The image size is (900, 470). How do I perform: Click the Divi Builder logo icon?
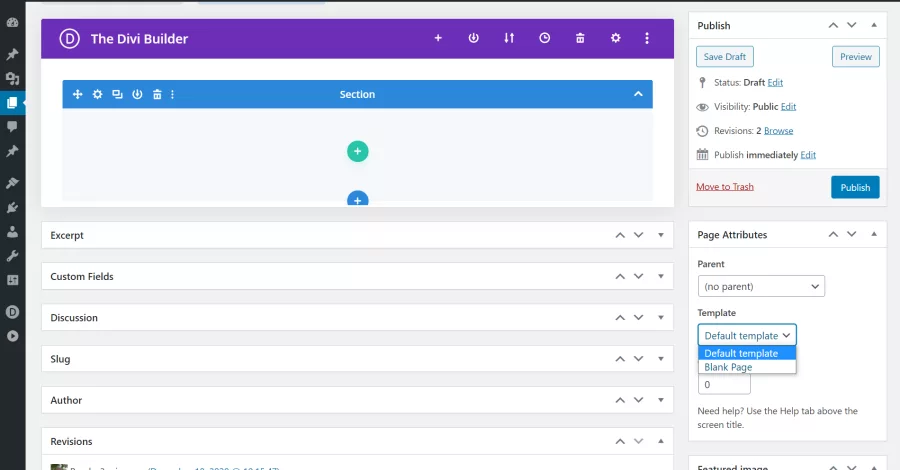click(69, 38)
